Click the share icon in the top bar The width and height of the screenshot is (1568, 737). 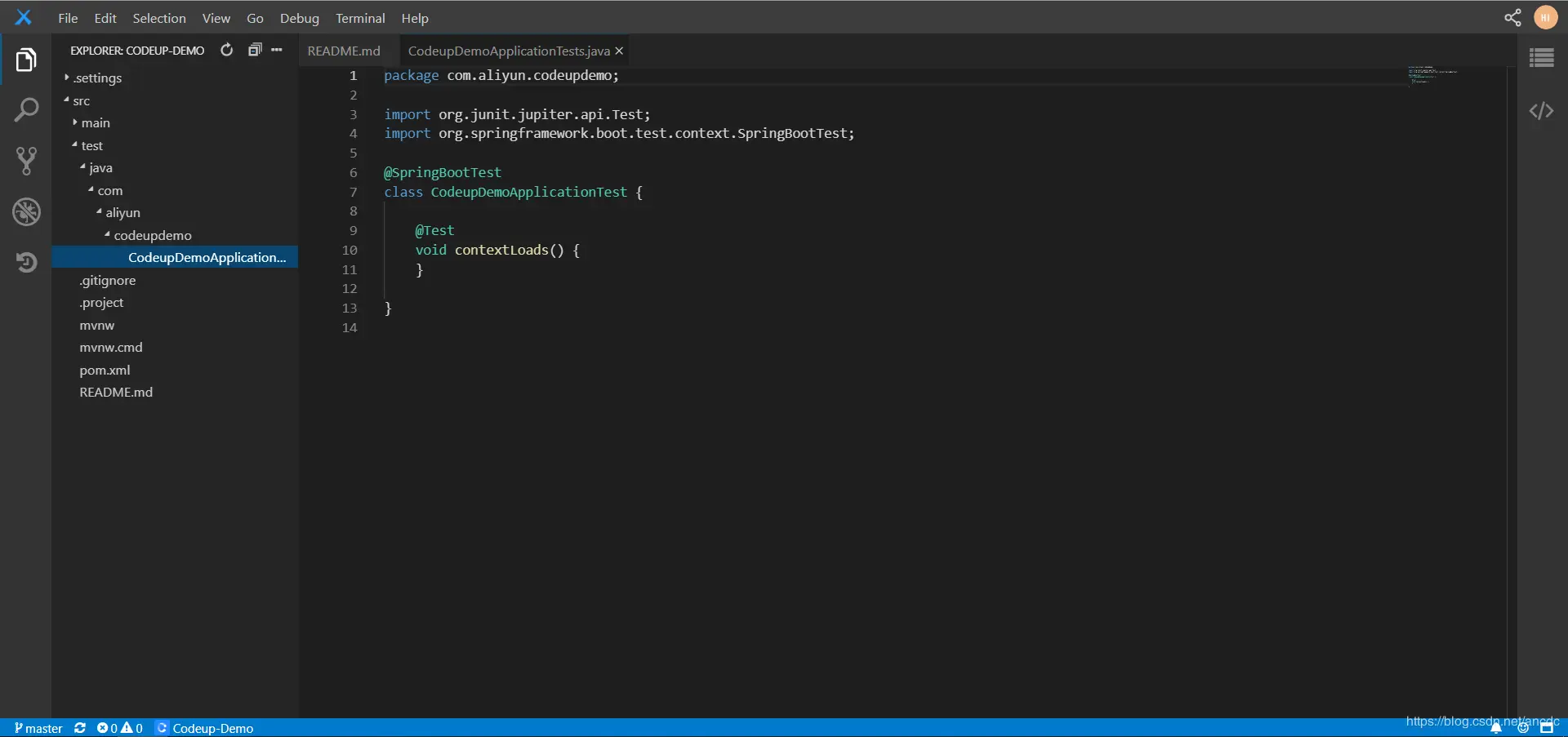(x=1512, y=17)
